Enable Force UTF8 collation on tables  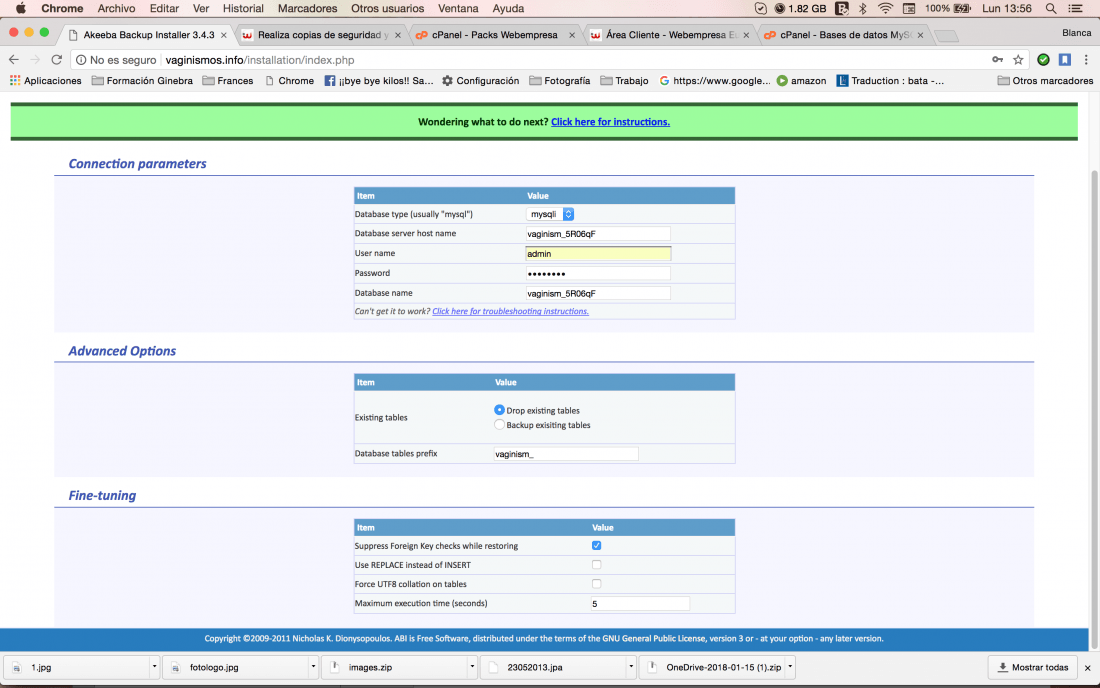pyautogui.click(x=596, y=584)
